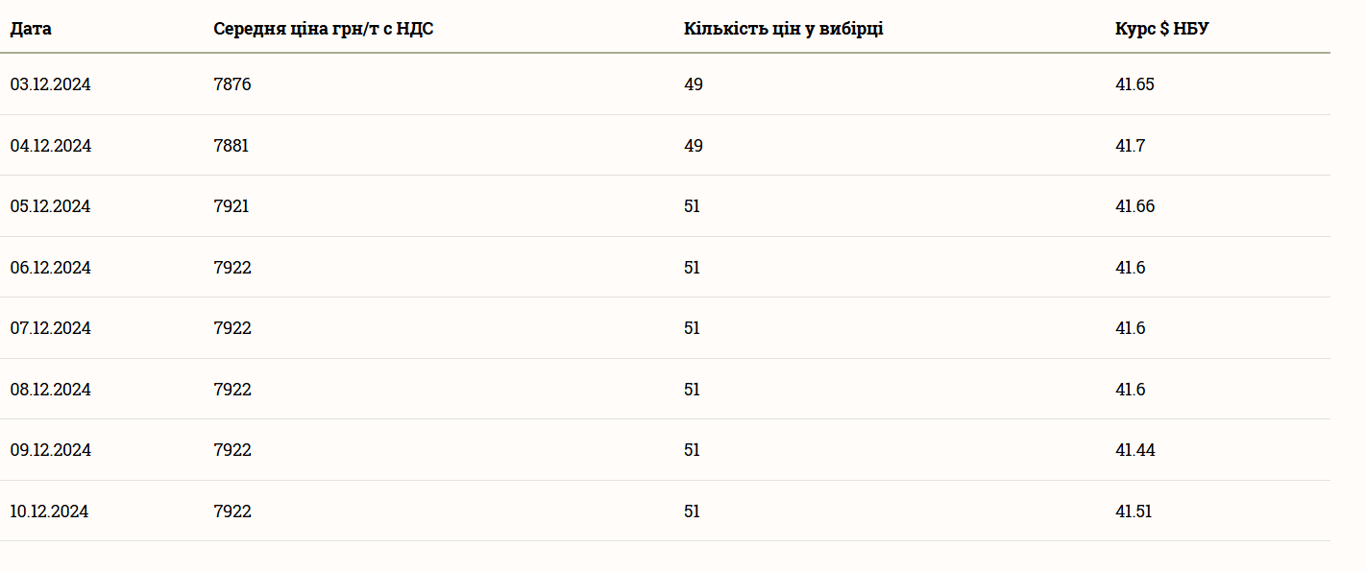Click the "Кількість цін у вибірці" header
Image resolution: width=1366 pixels, height=571 pixels.
(783, 29)
